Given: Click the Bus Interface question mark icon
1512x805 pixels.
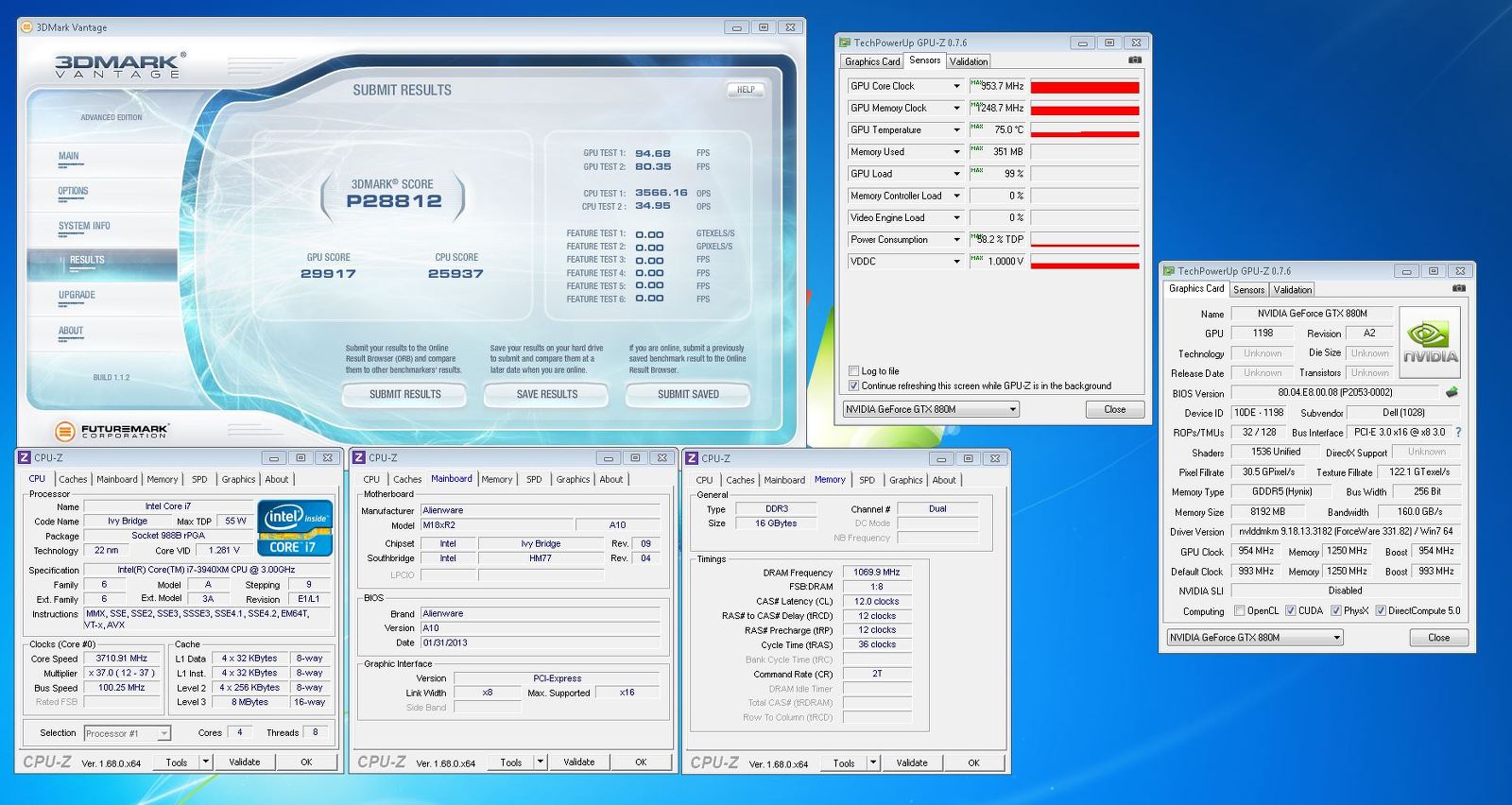Looking at the screenshot, I should click(1458, 432).
